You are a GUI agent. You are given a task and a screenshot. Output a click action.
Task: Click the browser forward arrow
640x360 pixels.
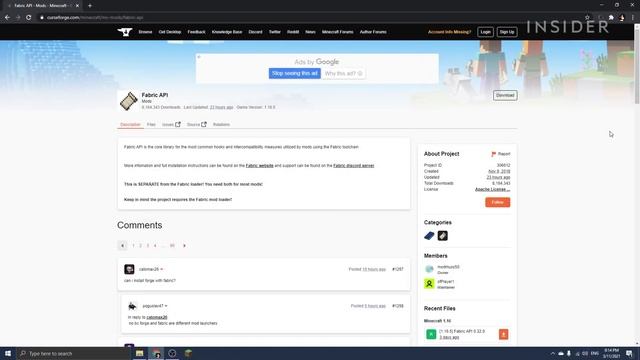[18, 18]
